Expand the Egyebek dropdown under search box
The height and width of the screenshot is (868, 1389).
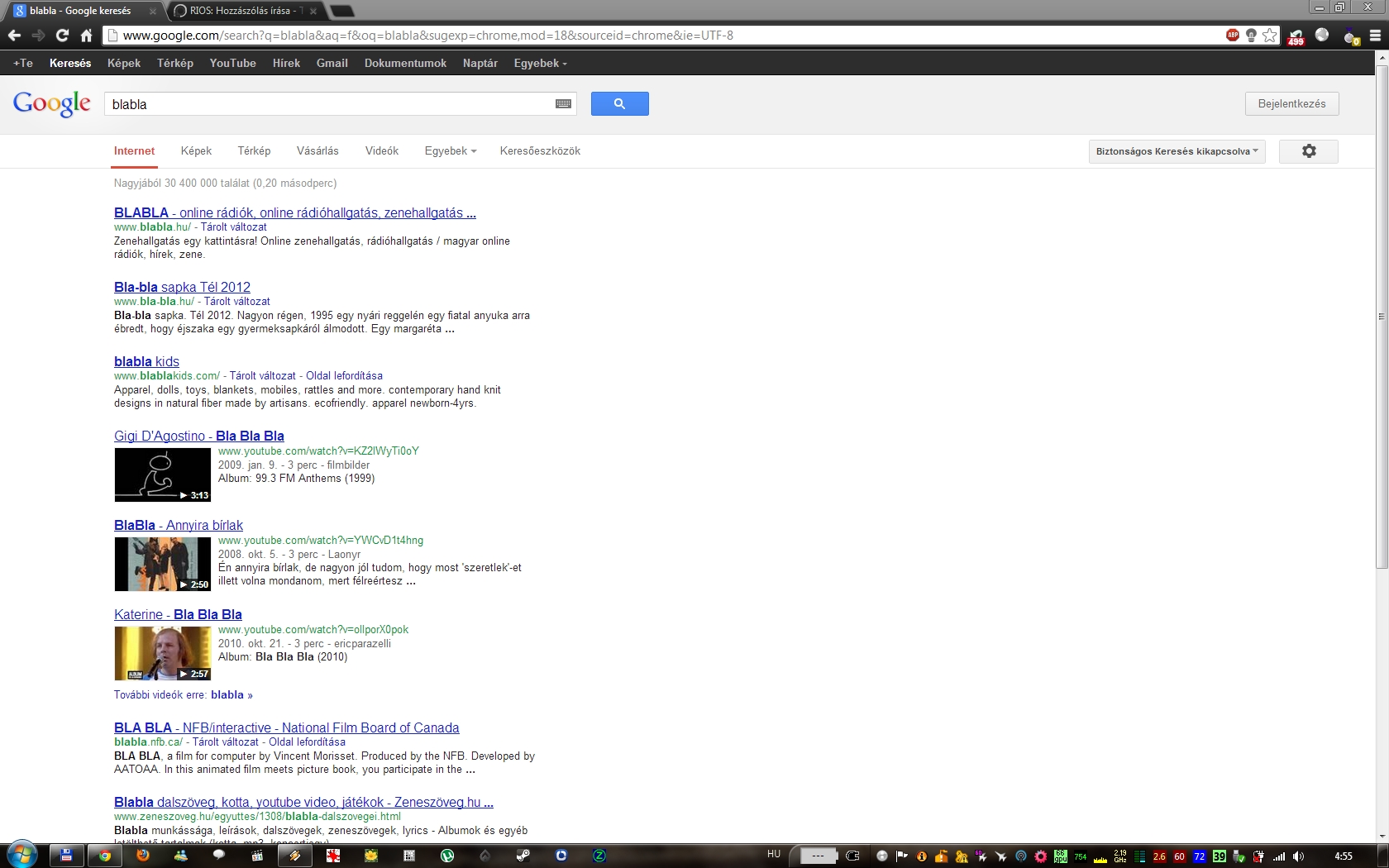pos(451,151)
